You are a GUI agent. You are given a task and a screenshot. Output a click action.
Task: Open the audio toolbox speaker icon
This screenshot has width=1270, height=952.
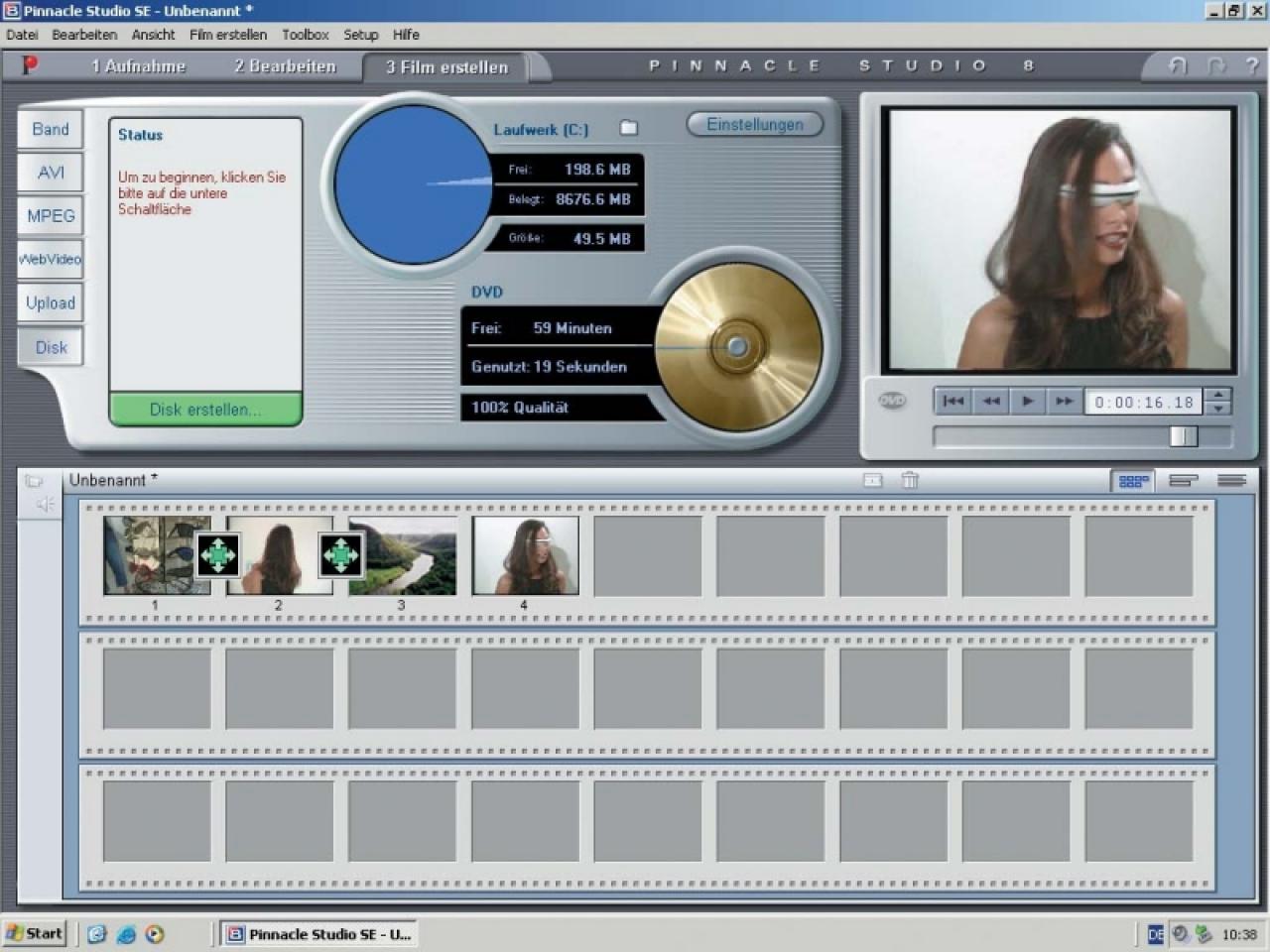coord(45,505)
